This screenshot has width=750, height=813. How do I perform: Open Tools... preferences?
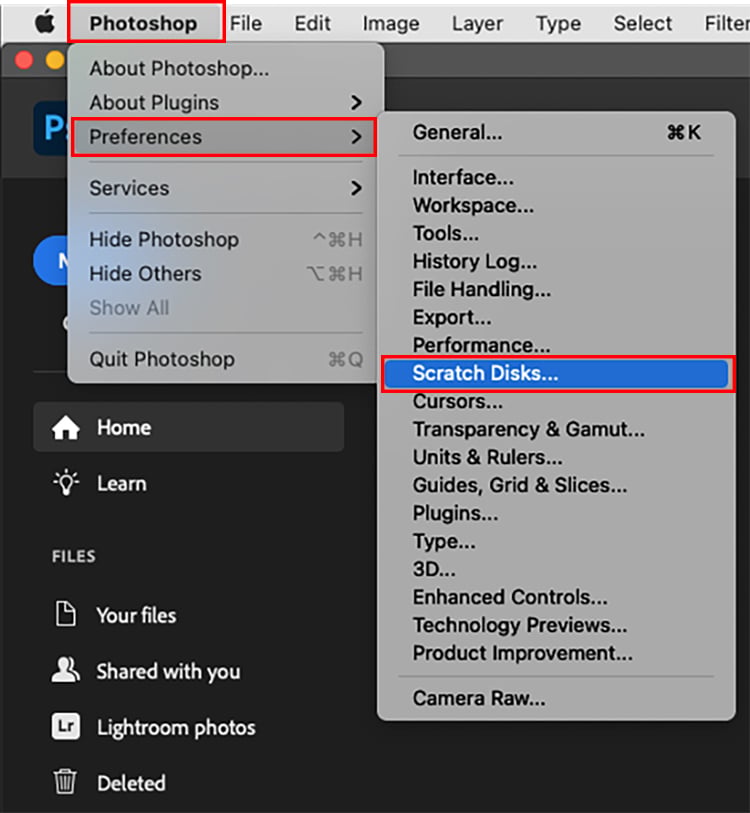click(x=556, y=234)
